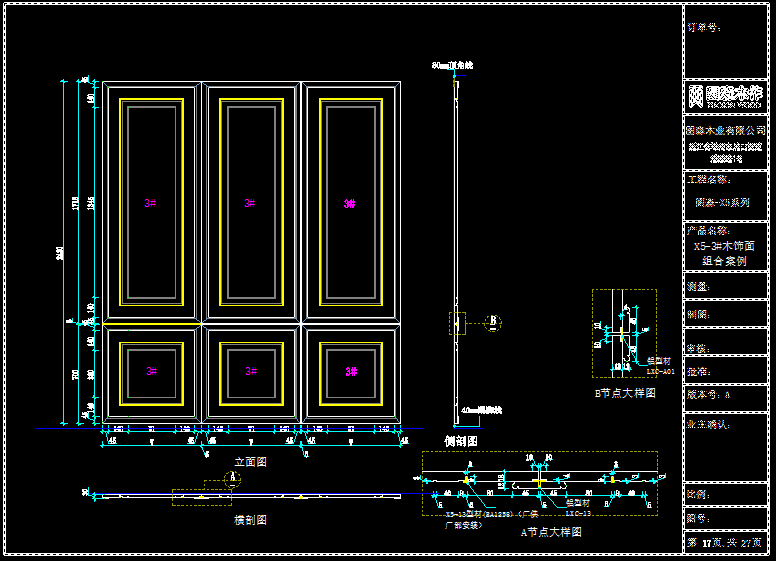Select the 3# label in lower-right panel
776x561 pixels.
350,371
